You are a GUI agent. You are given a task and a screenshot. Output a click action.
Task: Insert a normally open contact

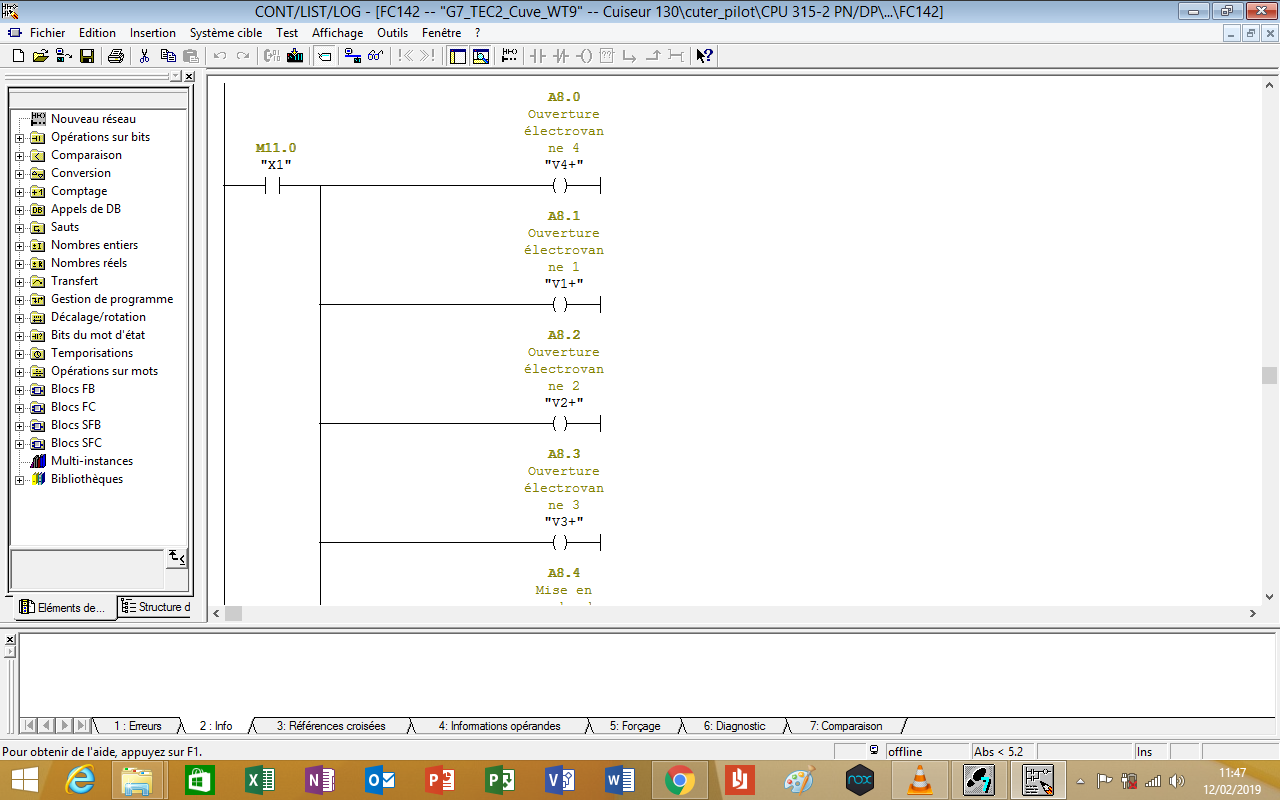tap(538, 56)
